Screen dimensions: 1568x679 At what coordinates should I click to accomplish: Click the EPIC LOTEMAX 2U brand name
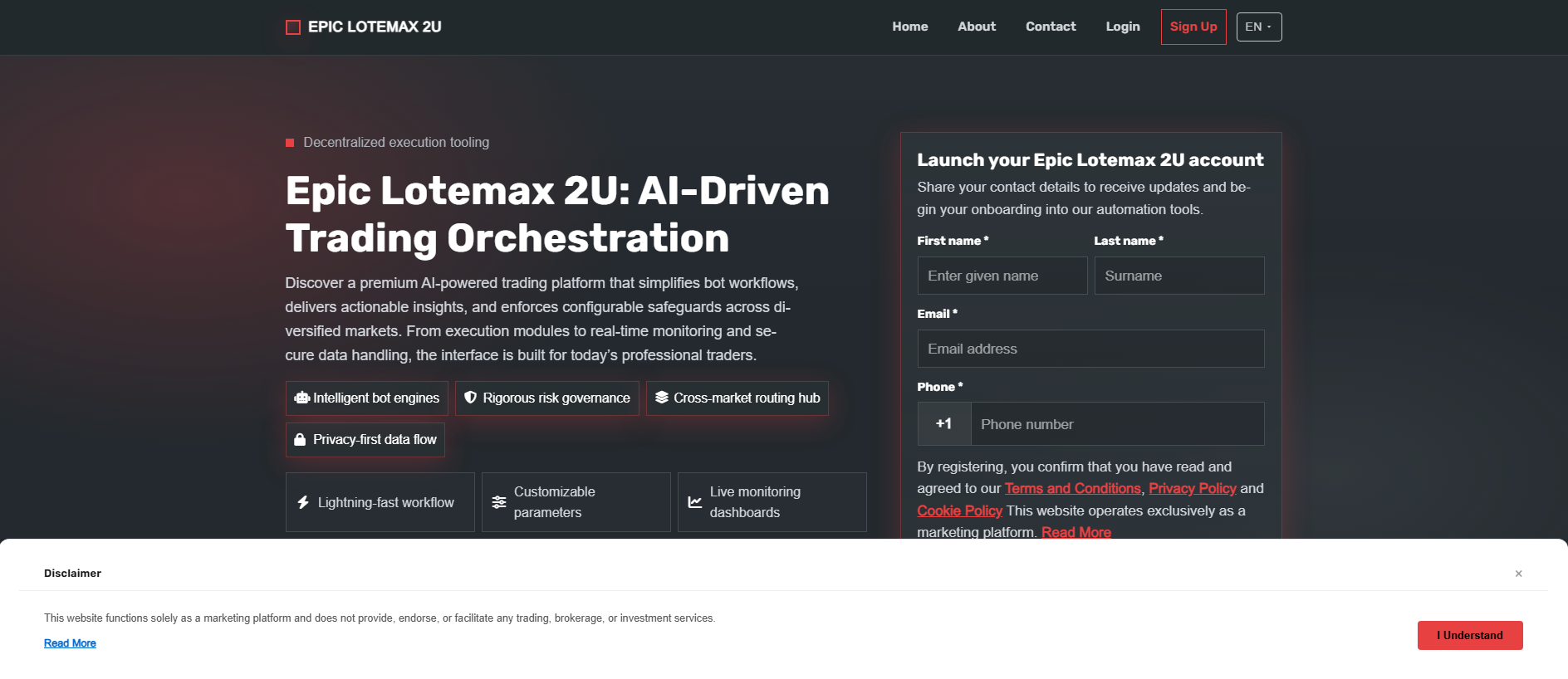point(375,27)
